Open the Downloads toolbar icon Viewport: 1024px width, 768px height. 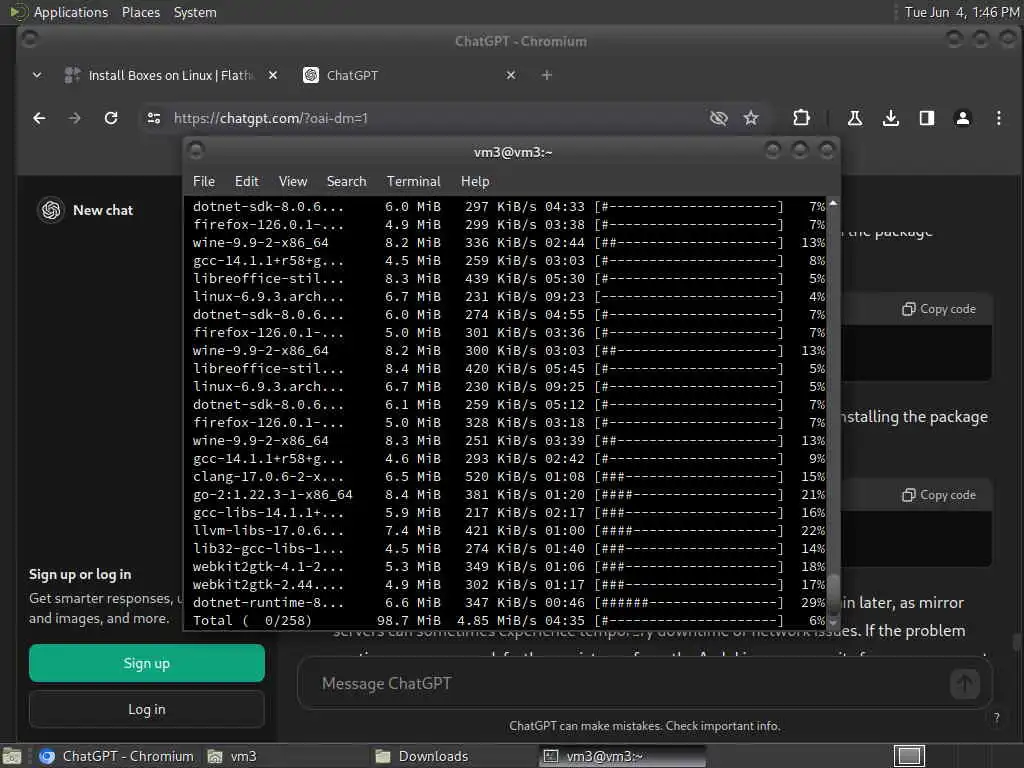pos(891,118)
